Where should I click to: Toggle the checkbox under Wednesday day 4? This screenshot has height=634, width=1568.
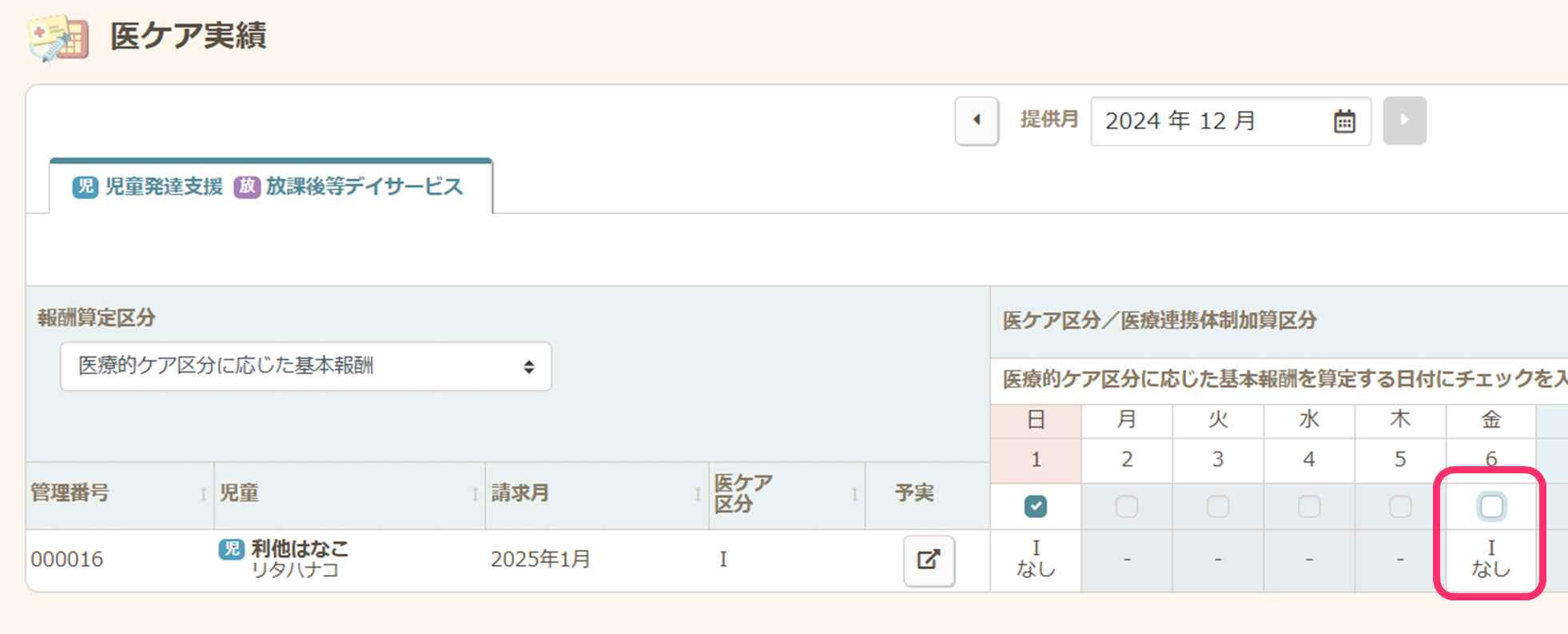(x=1309, y=507)
